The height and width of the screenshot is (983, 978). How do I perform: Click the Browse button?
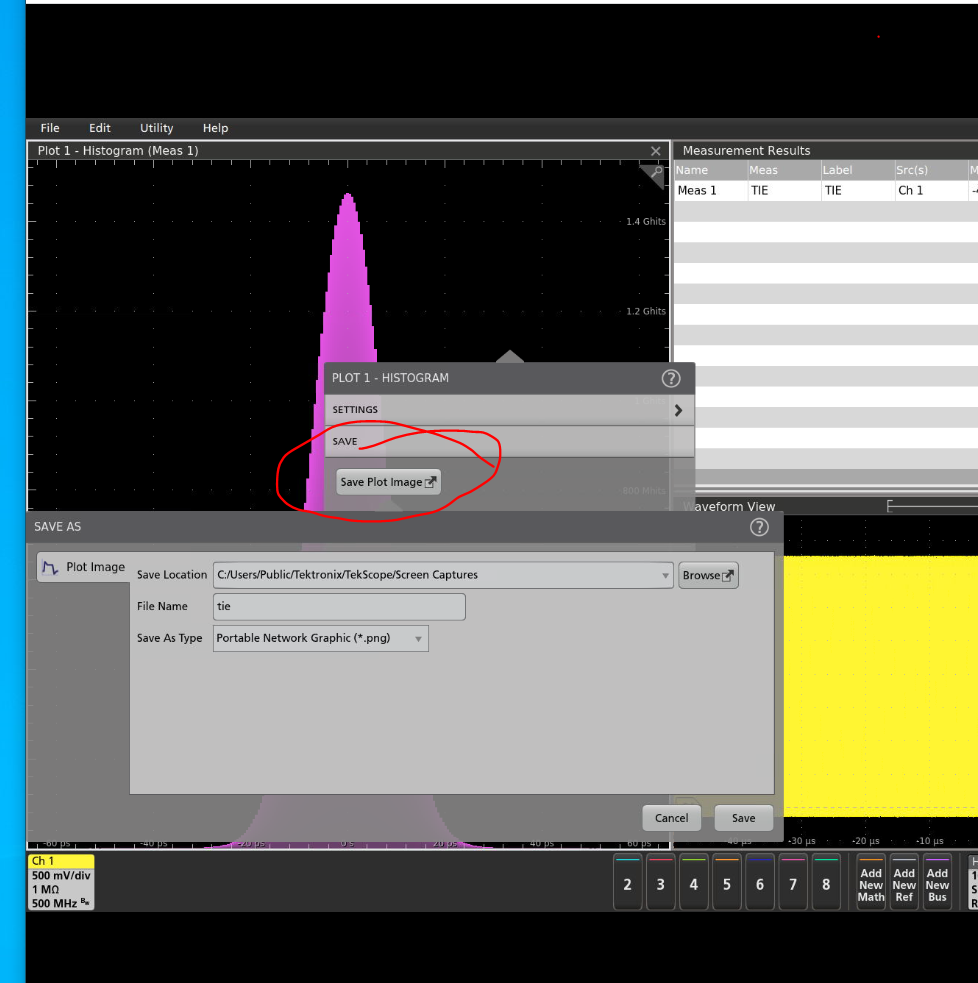[x=708, y=575]
